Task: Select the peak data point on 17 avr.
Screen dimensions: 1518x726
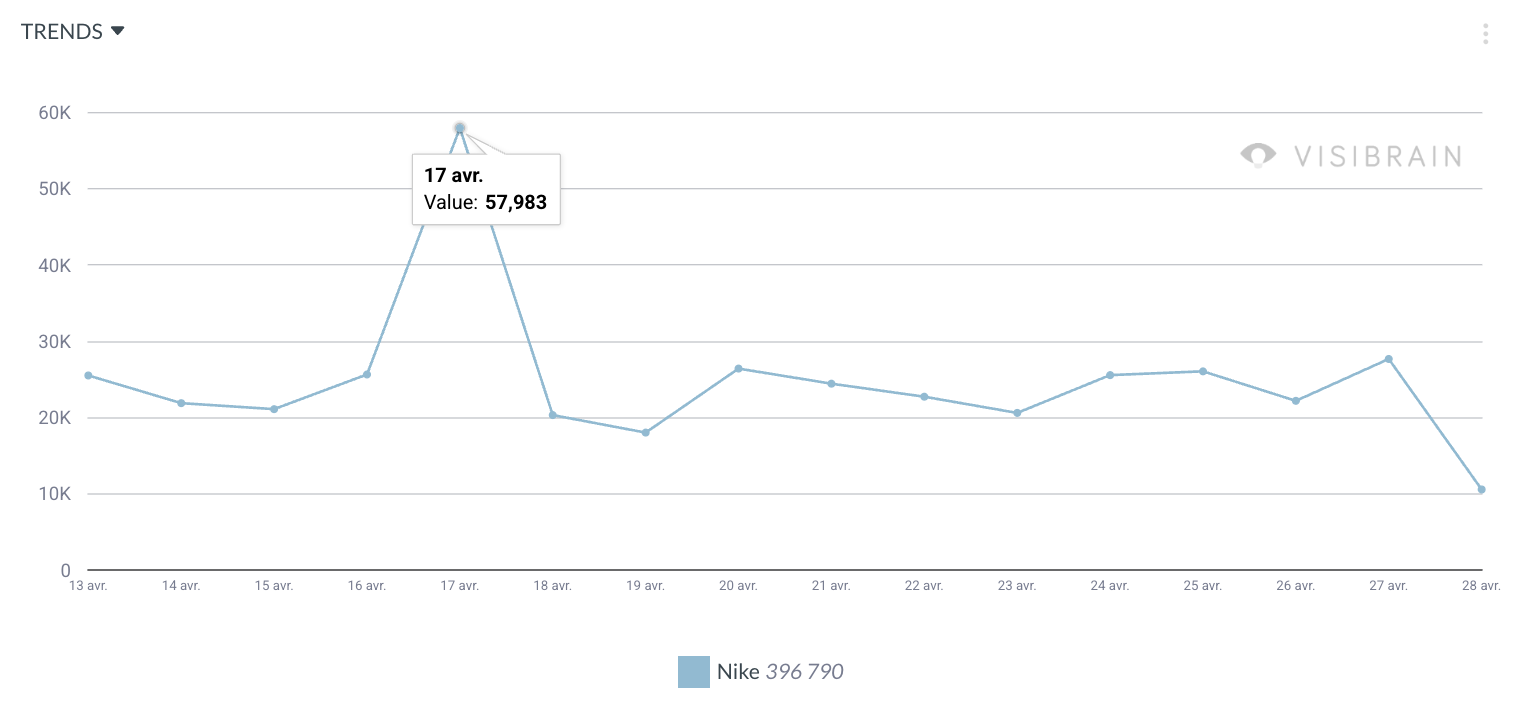Action: (460, 127)
